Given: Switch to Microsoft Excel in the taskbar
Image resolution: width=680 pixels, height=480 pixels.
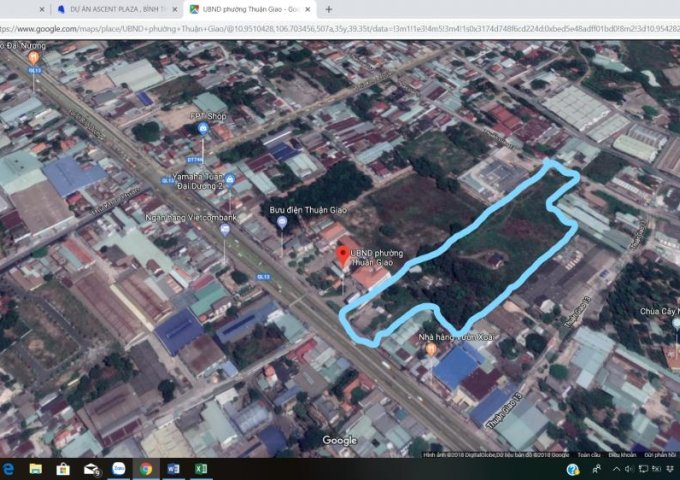Looking at the screenshot, I should click(x=201, y=469).
